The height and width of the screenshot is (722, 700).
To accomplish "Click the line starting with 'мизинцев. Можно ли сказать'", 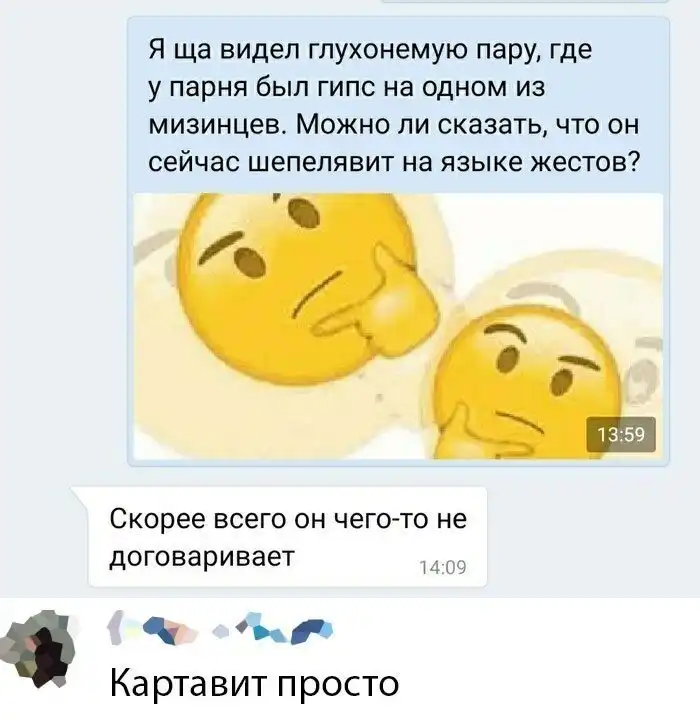I will coord(394,125).
